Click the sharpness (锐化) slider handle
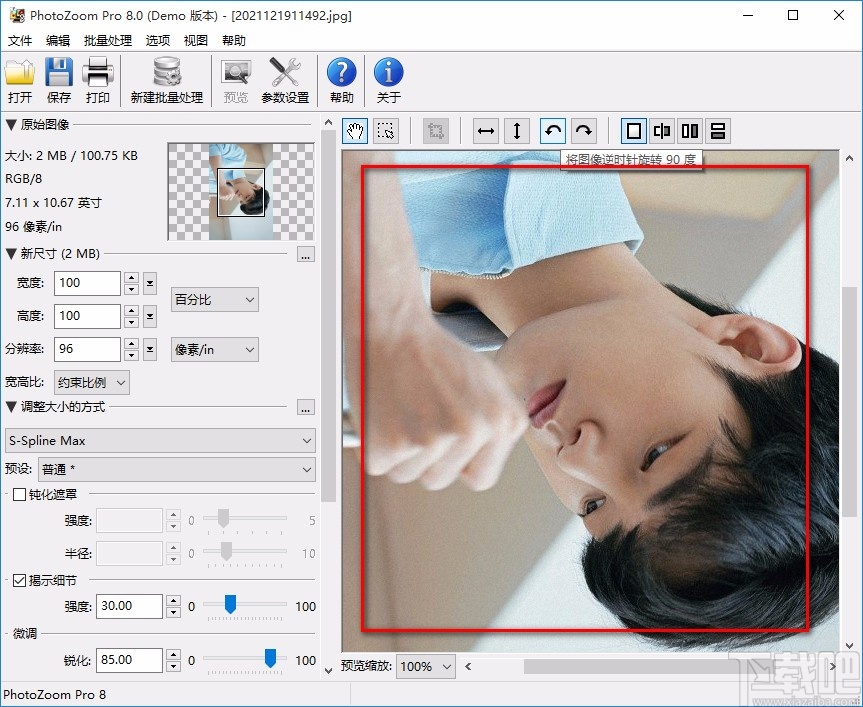 [x=270, y=657]
